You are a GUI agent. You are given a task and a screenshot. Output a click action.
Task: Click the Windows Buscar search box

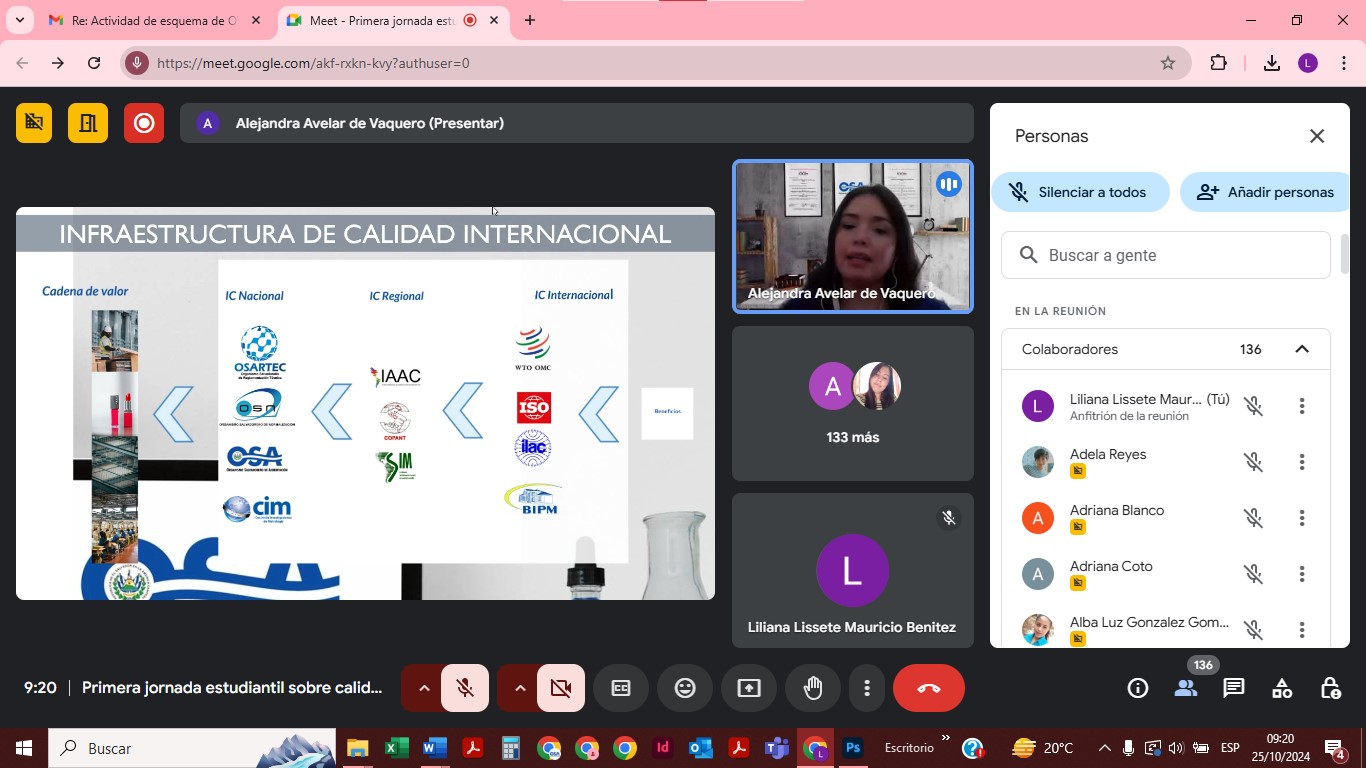192,748
